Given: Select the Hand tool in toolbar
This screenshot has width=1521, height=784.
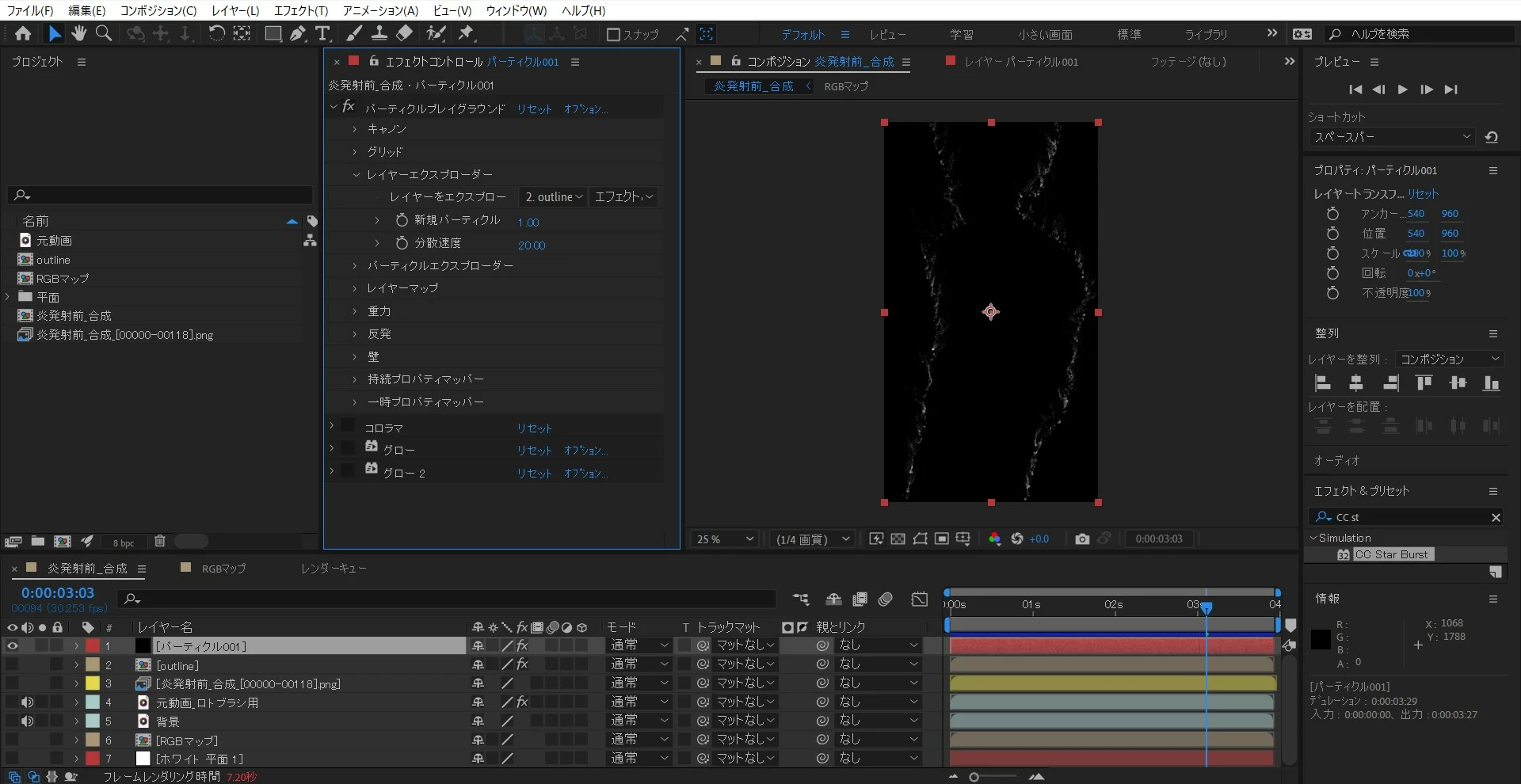Looking at the screenshot, I should click(78, 33).
